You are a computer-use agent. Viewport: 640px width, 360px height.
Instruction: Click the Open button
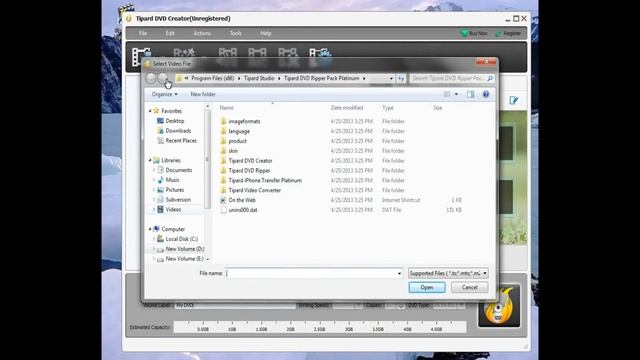[x=427, y=287]
